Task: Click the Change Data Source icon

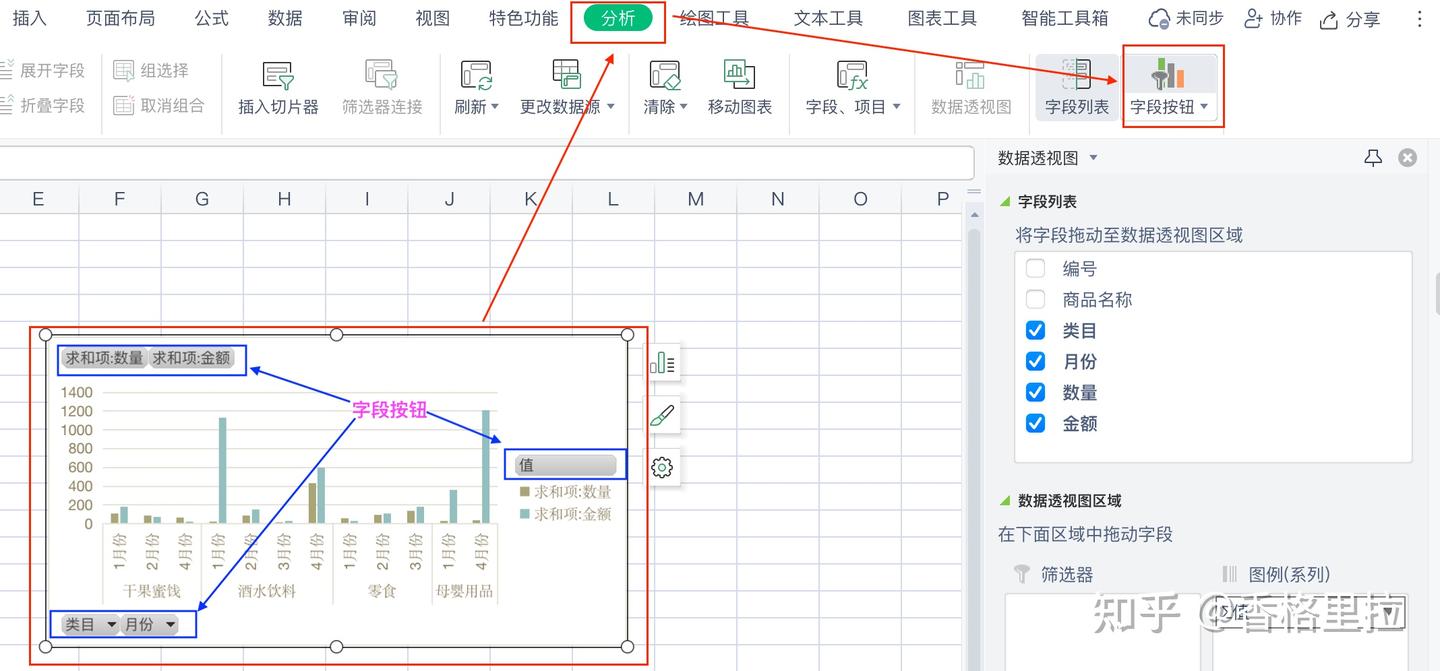Action: (567, 75)
